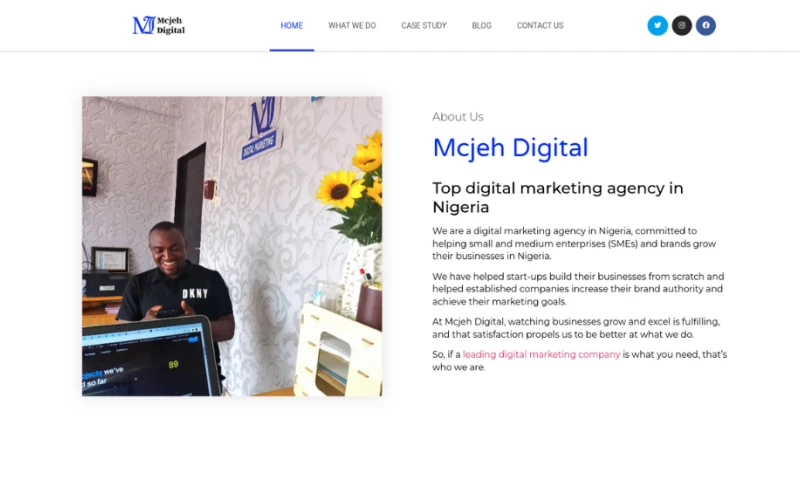Go to the HOME menu item
Image resolution: width=800 pixels, height=480 pixels.
(x=292, y=26)
